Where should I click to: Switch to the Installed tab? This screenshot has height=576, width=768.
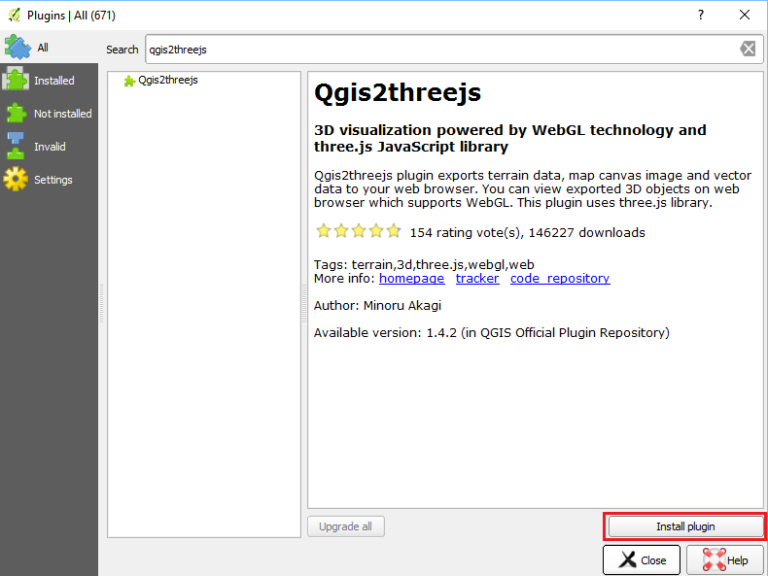coord(54,81)
